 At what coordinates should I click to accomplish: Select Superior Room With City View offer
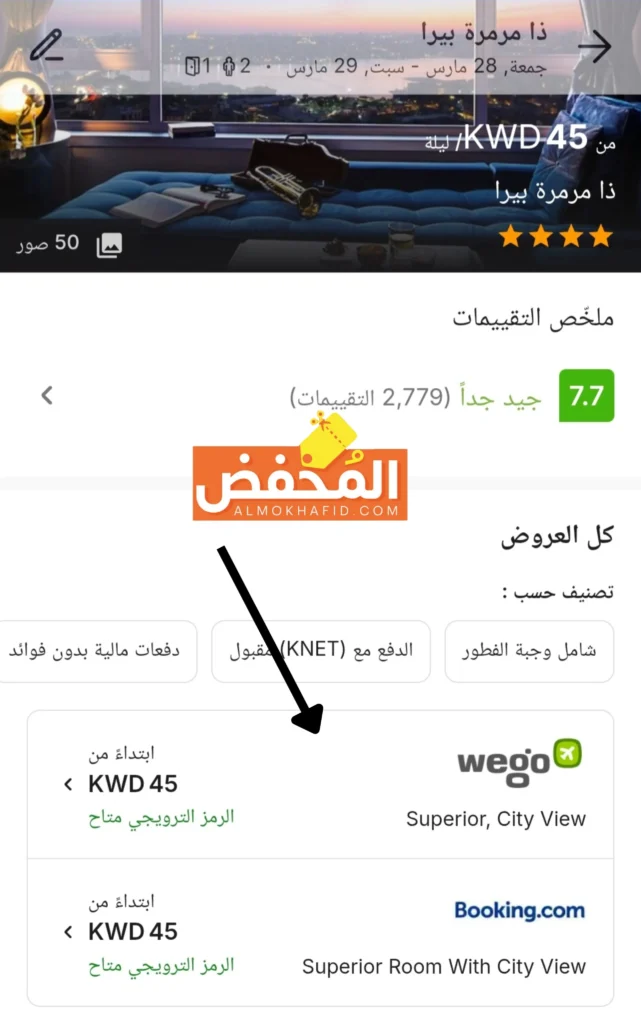tap(320, 933)
